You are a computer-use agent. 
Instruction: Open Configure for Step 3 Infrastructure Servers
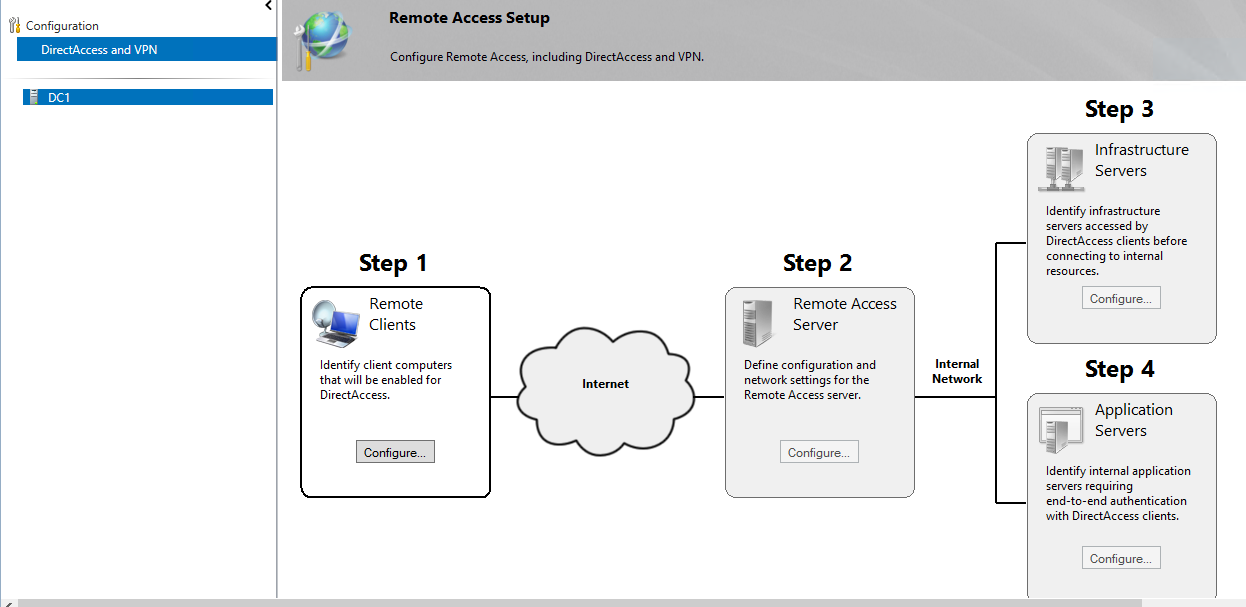click(1121, 298)
